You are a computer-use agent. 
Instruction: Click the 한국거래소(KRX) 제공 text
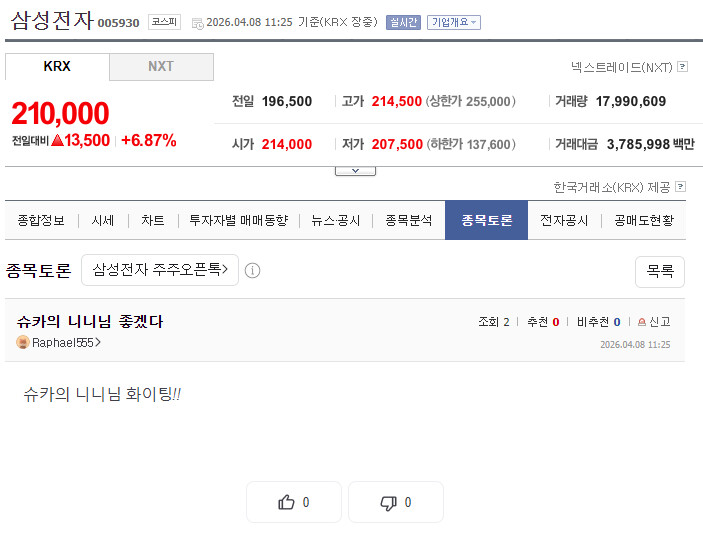point(612,187)
